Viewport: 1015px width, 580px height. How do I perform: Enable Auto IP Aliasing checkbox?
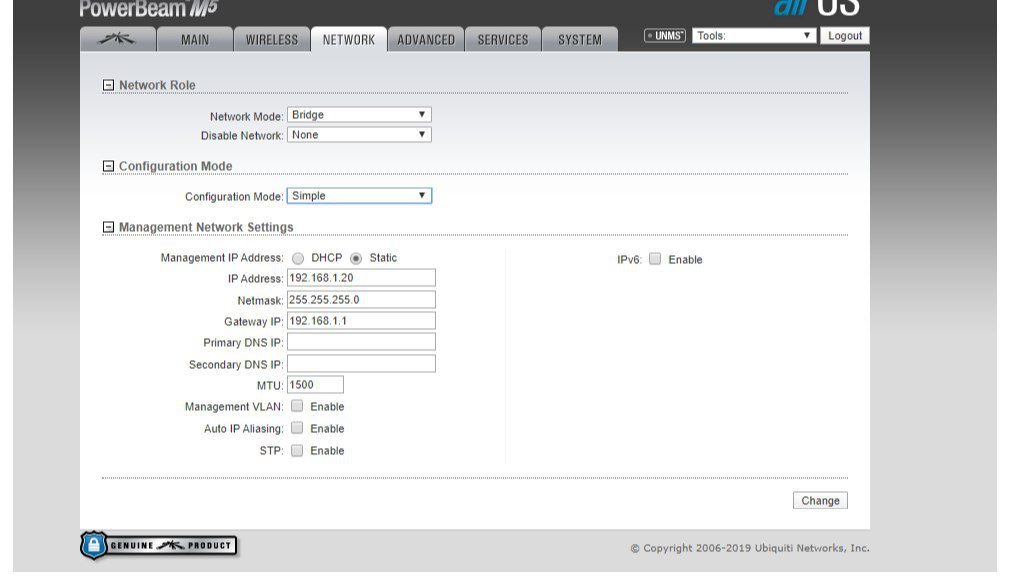[x=297, y=428]
